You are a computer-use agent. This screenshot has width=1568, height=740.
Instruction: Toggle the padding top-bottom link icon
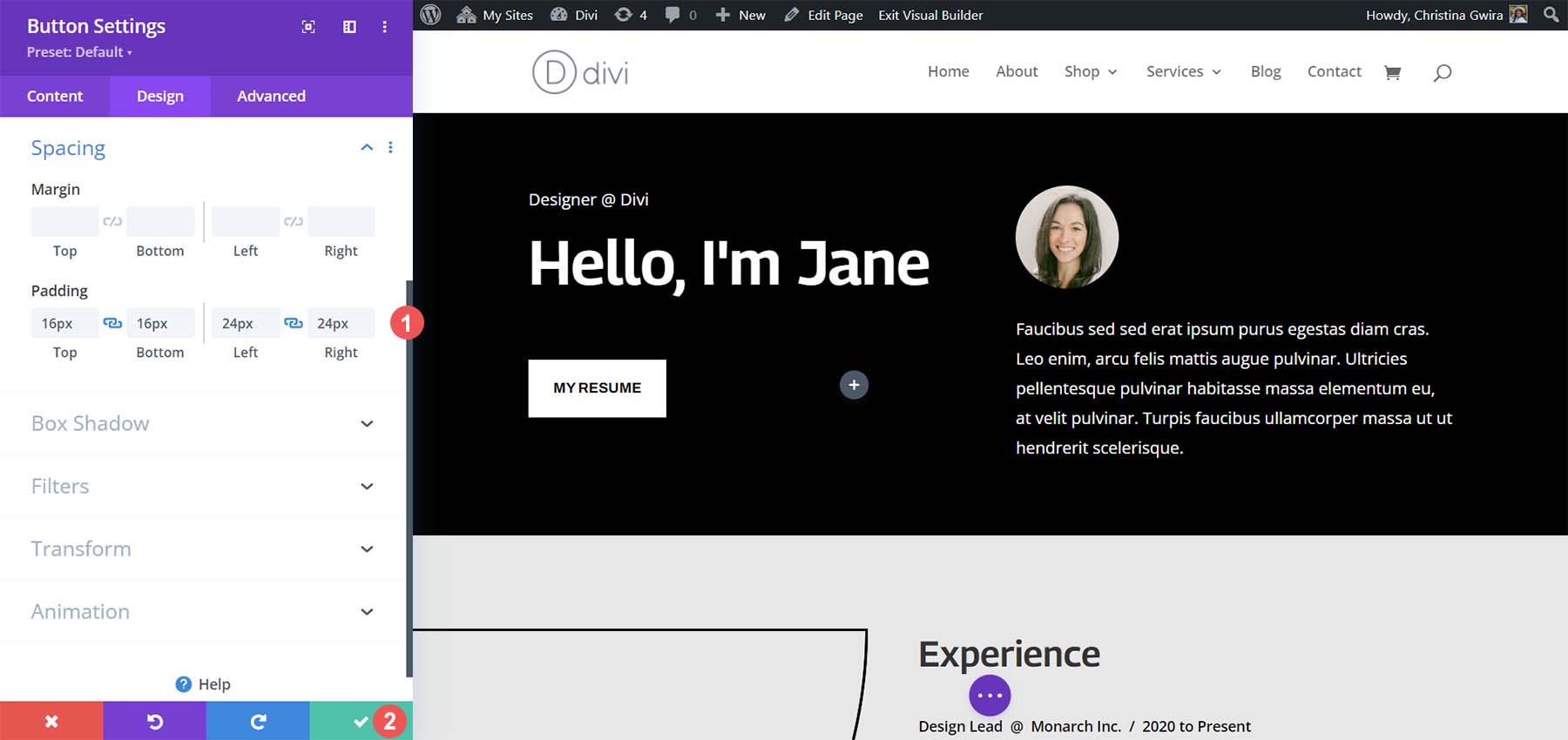[112, 323]
